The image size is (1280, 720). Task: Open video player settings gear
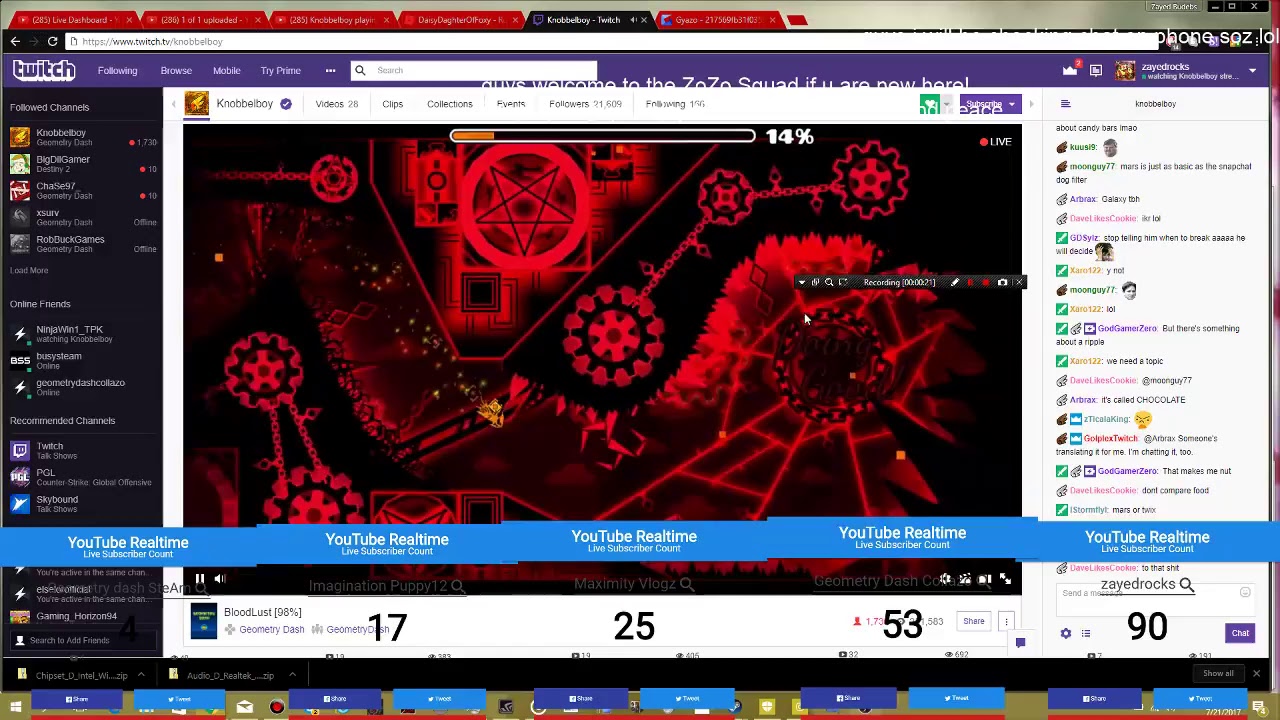coord(945,579)
